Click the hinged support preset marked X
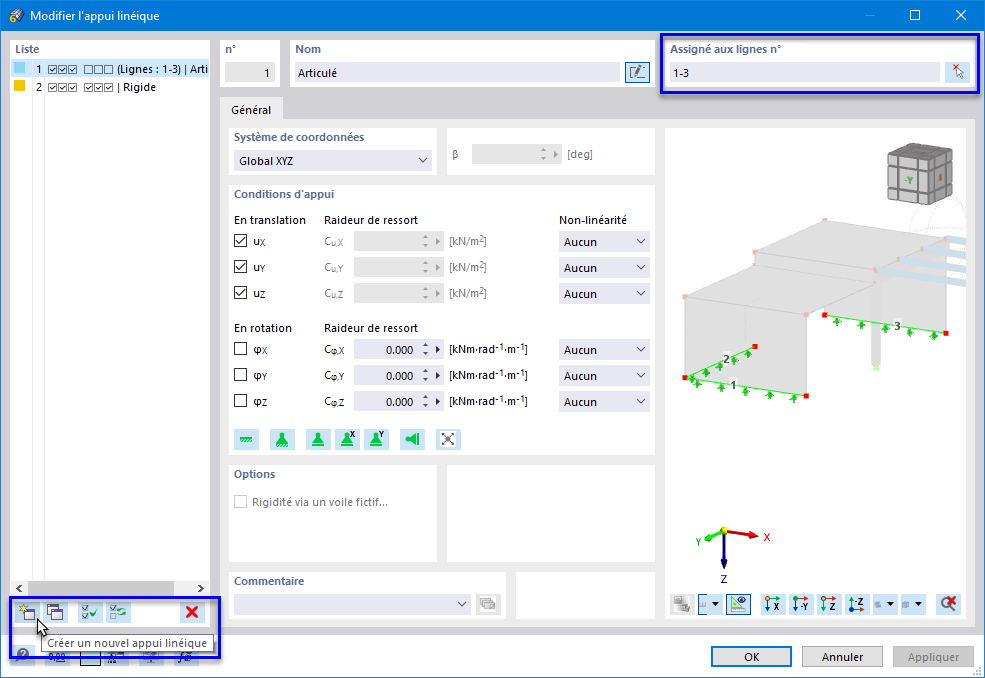This screenshot has height=678, width=985. [x=347, y=439]
